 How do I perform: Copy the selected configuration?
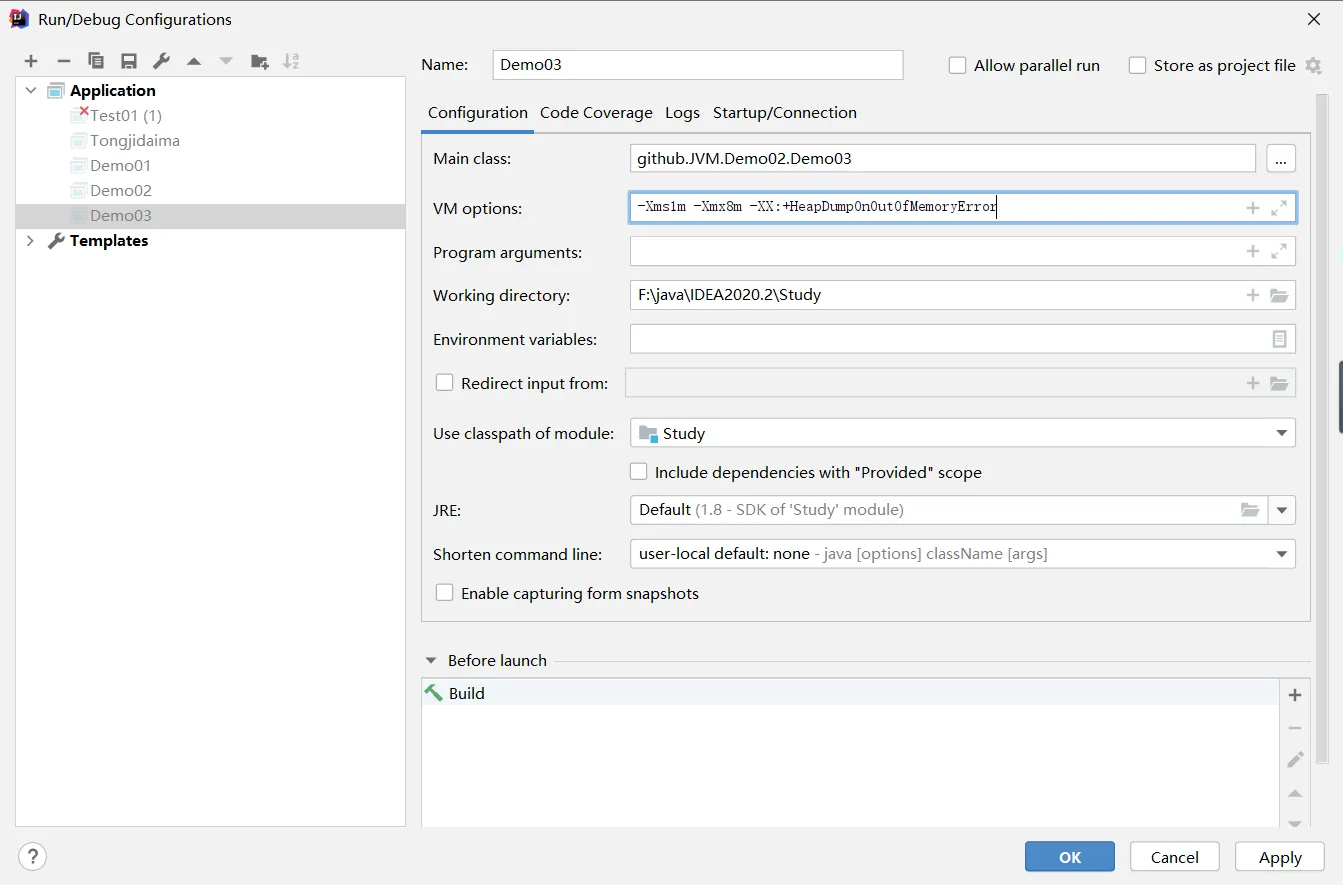(96, 61)
